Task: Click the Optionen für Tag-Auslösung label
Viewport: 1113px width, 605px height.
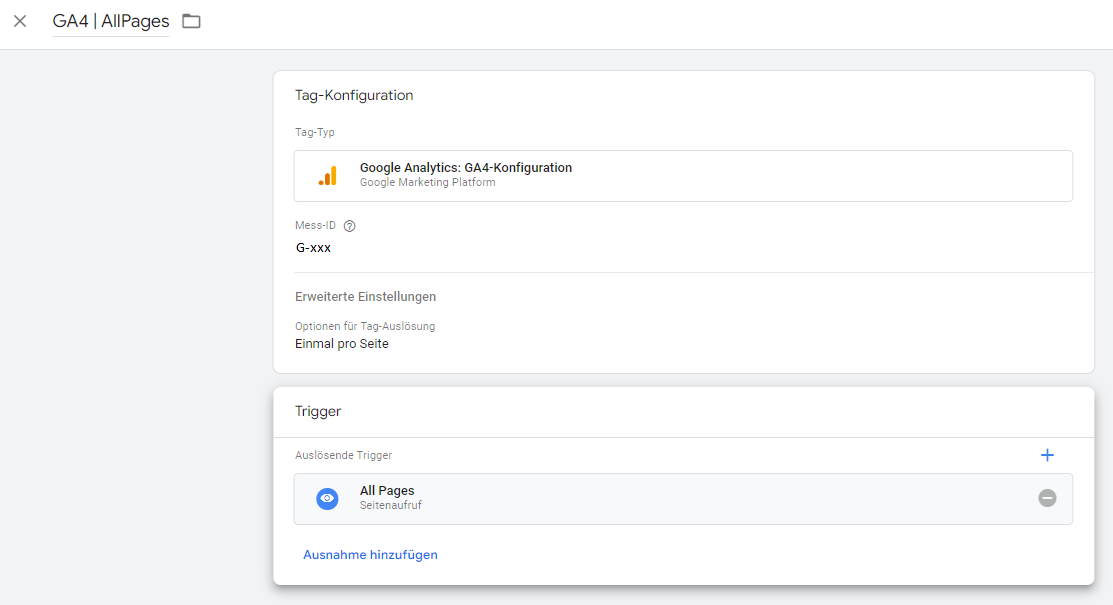Action: point(365,327)
